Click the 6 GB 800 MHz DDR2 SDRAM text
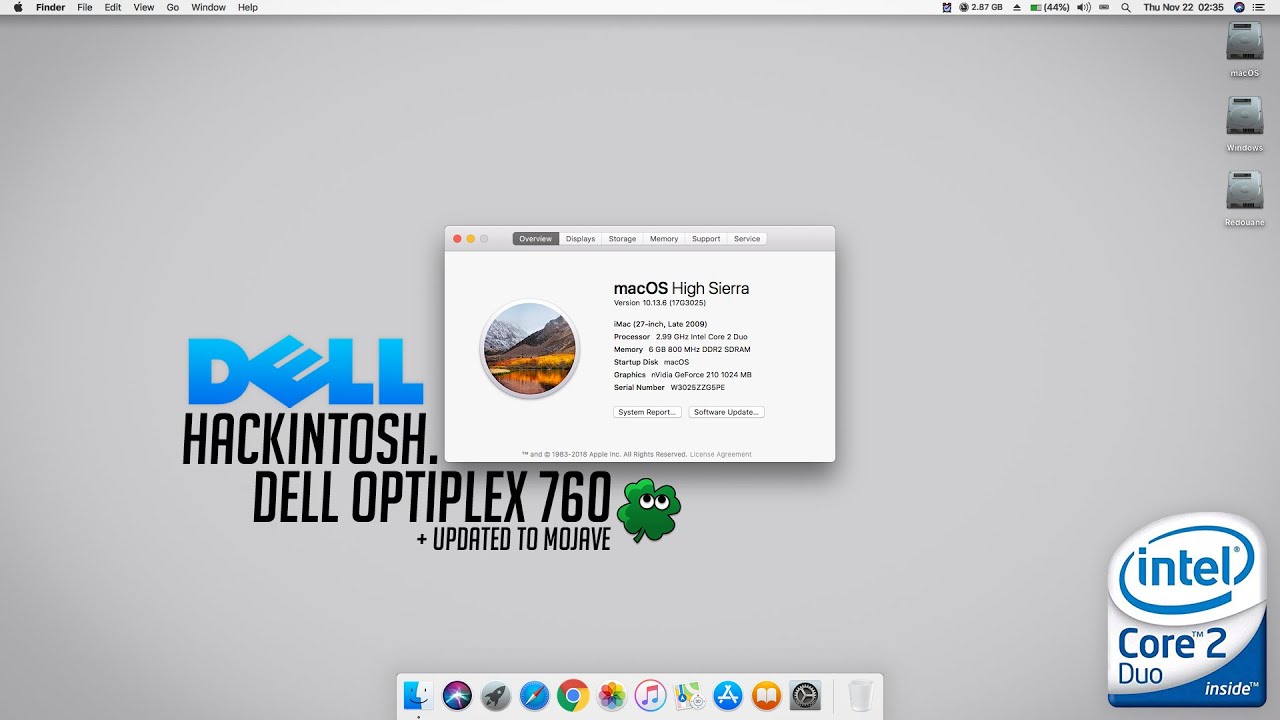1280x720 pixels. (x=699, y=350)
